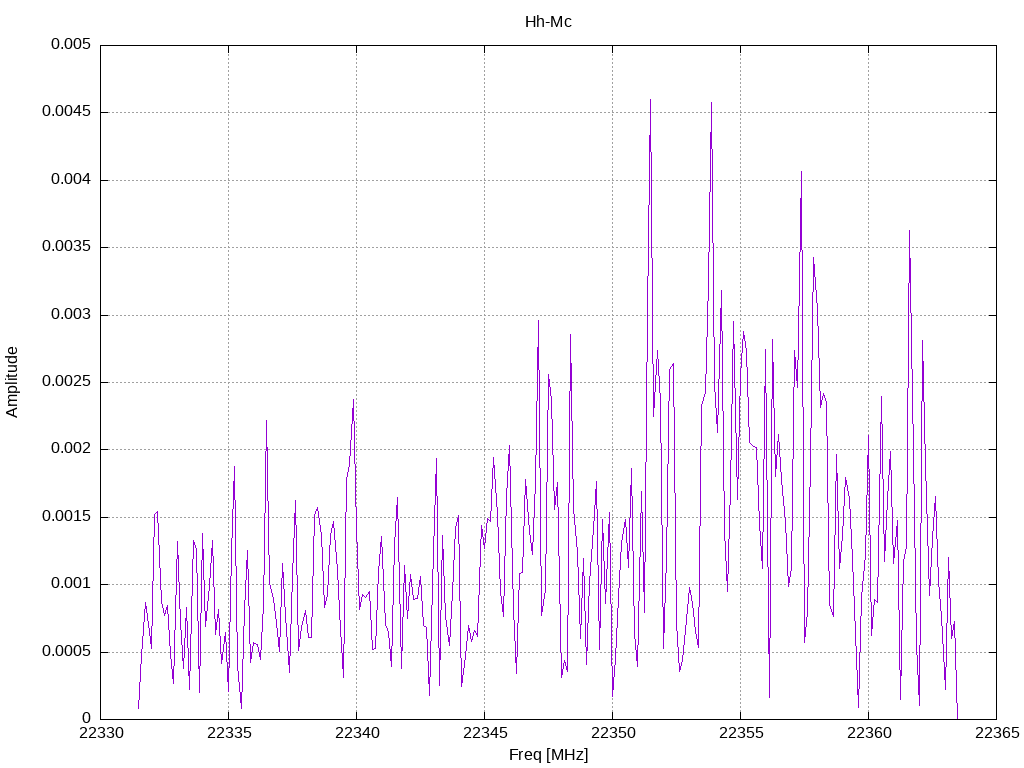1024x768 pixels.
Task: Click the y-axis value 0.001
Action: pyautogui.click(x=71, y=584)
